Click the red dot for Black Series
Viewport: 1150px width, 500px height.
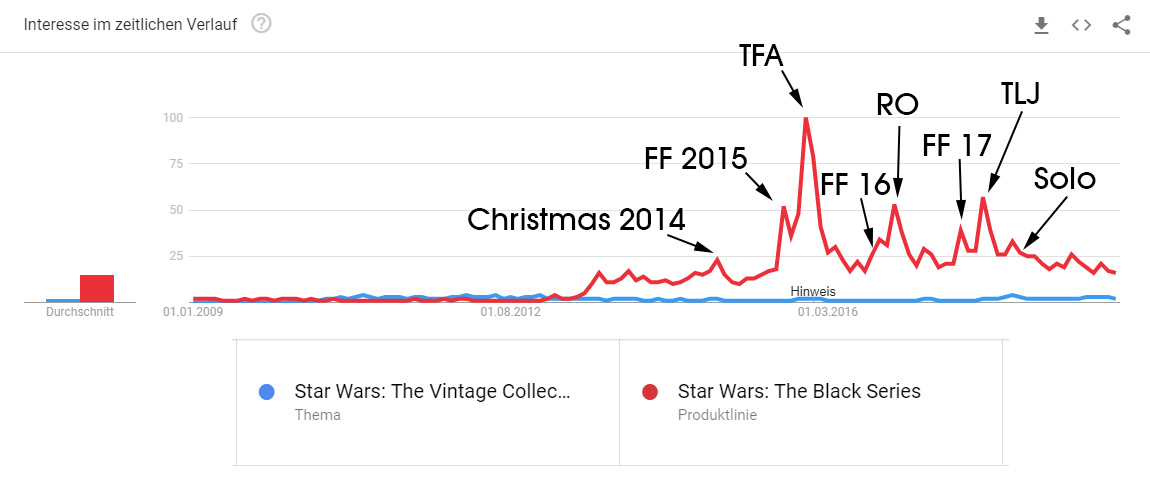[x=649, y=392]
